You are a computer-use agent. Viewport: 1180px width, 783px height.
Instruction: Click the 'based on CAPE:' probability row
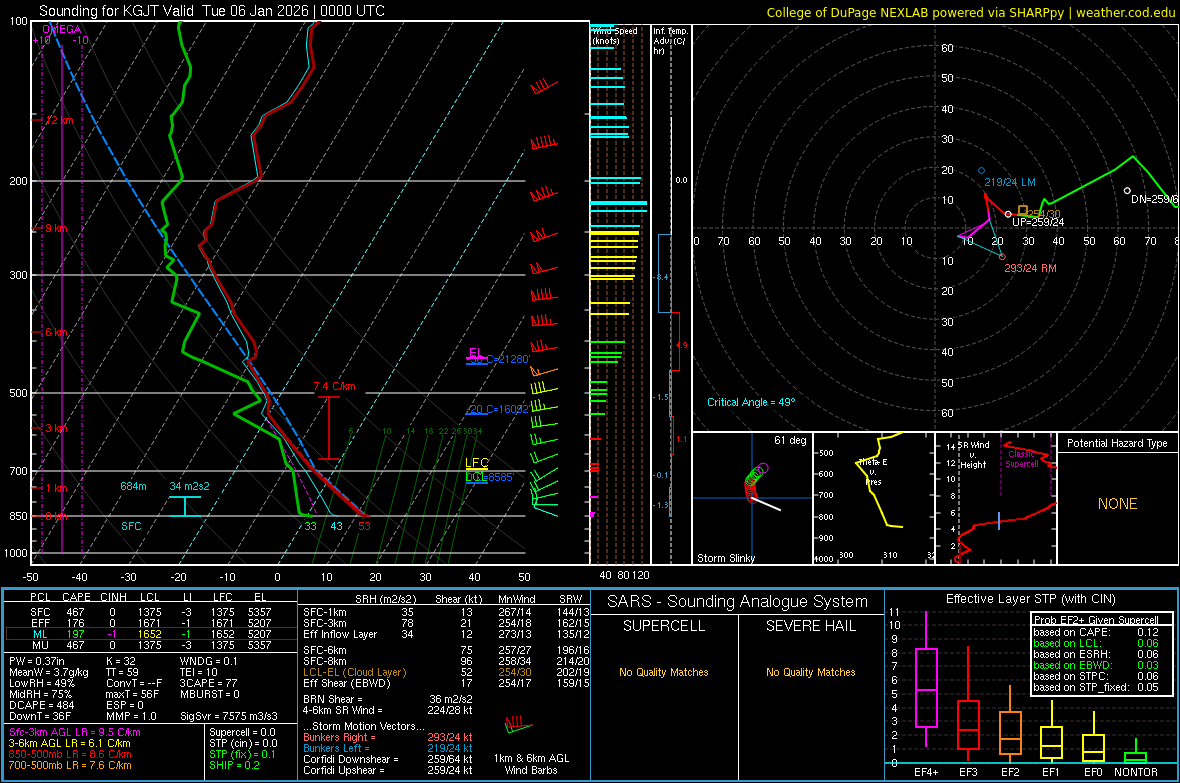click(x=1096, y=632)
